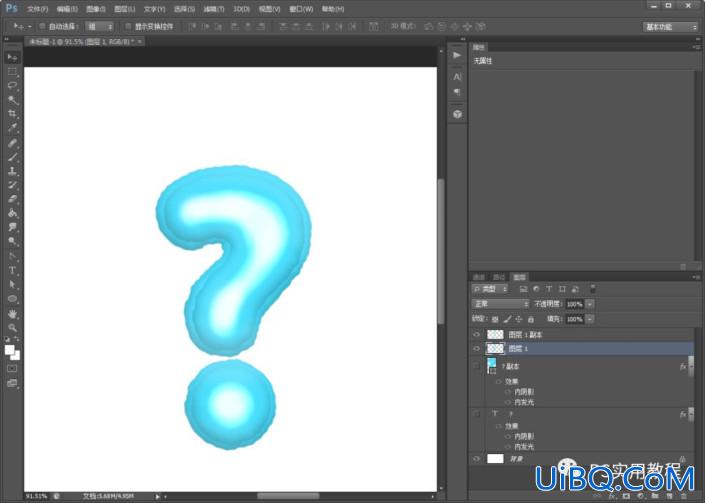Screen dimensions: 705x503
Task: Open the 文字(Y) menu
Action: (154, 9)
